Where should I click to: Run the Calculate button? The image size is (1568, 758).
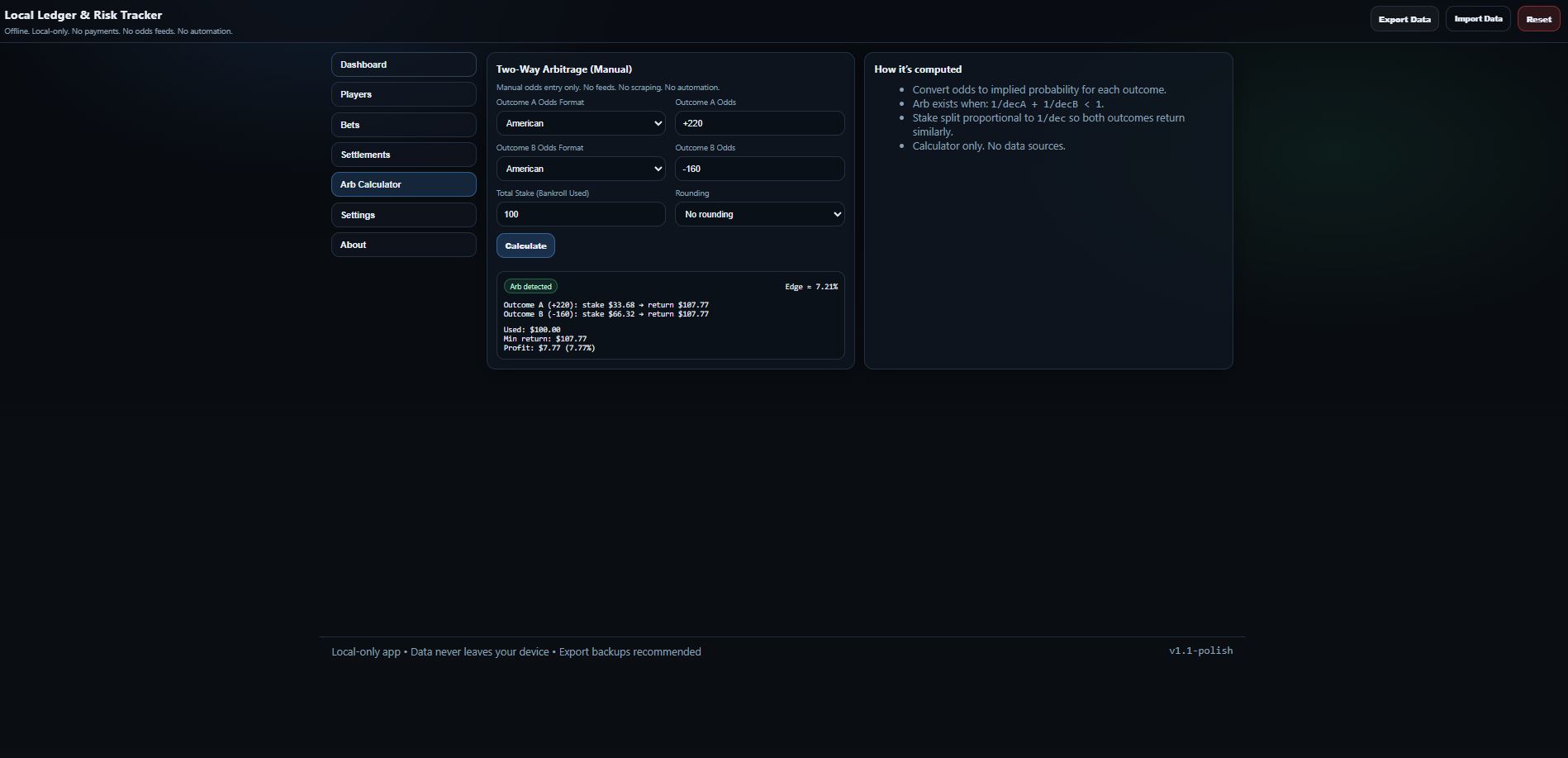[525, 246]
